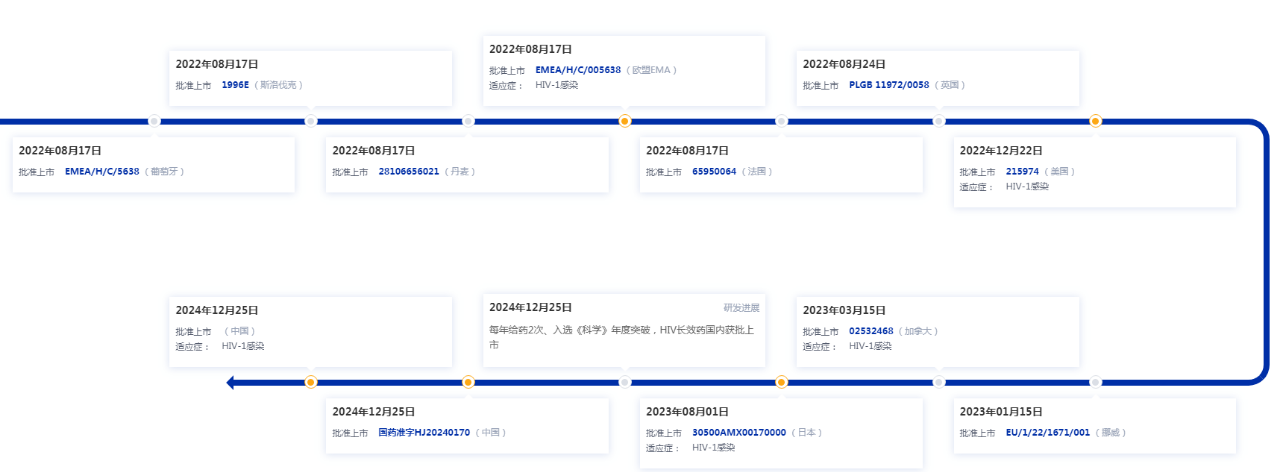Click timeline marker for the 研发进展 news card
The image size is (1280, 472).
625,382
